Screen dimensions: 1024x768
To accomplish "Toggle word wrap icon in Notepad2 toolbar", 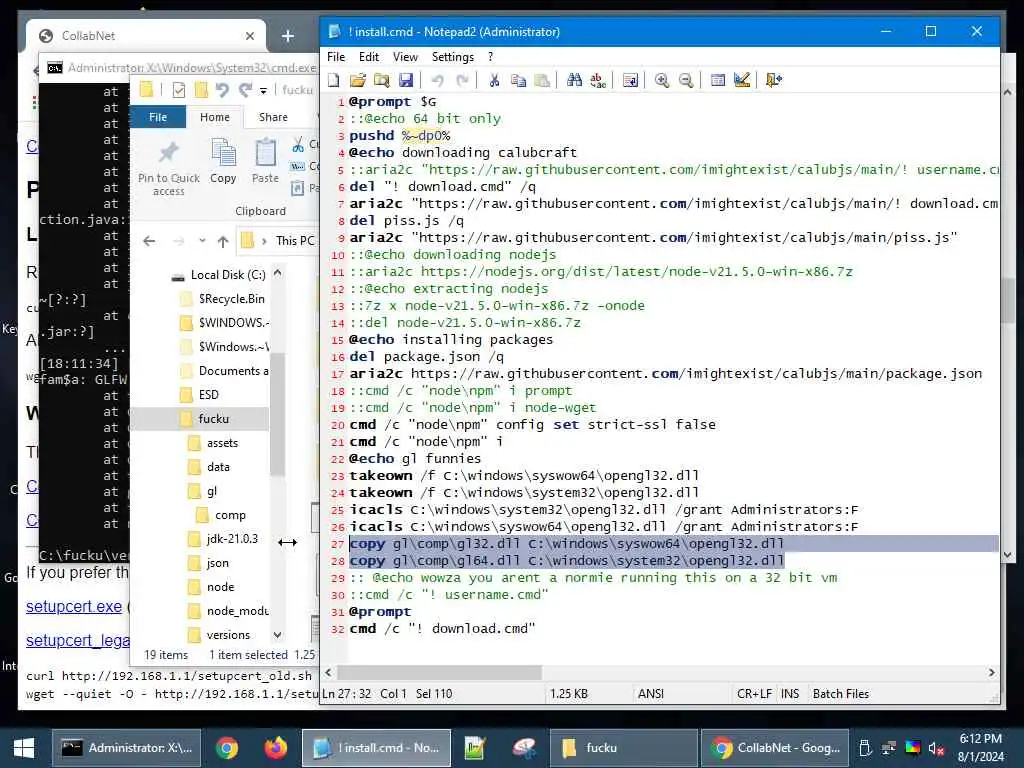I will point(630,80).
